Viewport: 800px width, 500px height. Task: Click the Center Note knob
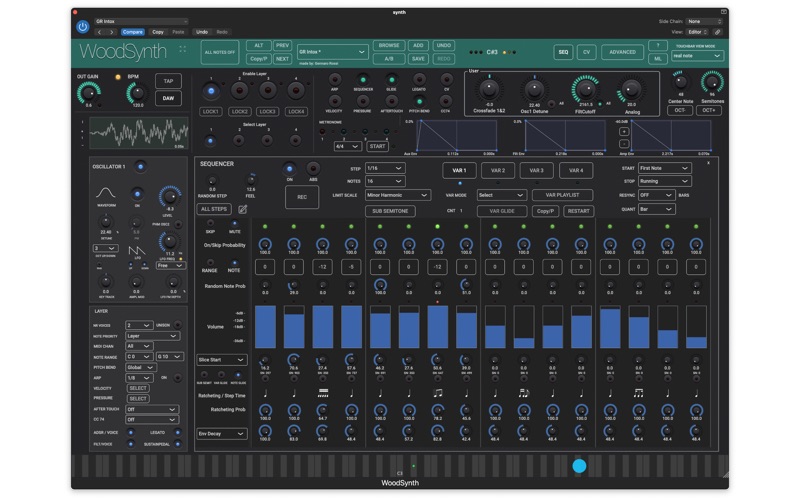click(x=680, y=82)
